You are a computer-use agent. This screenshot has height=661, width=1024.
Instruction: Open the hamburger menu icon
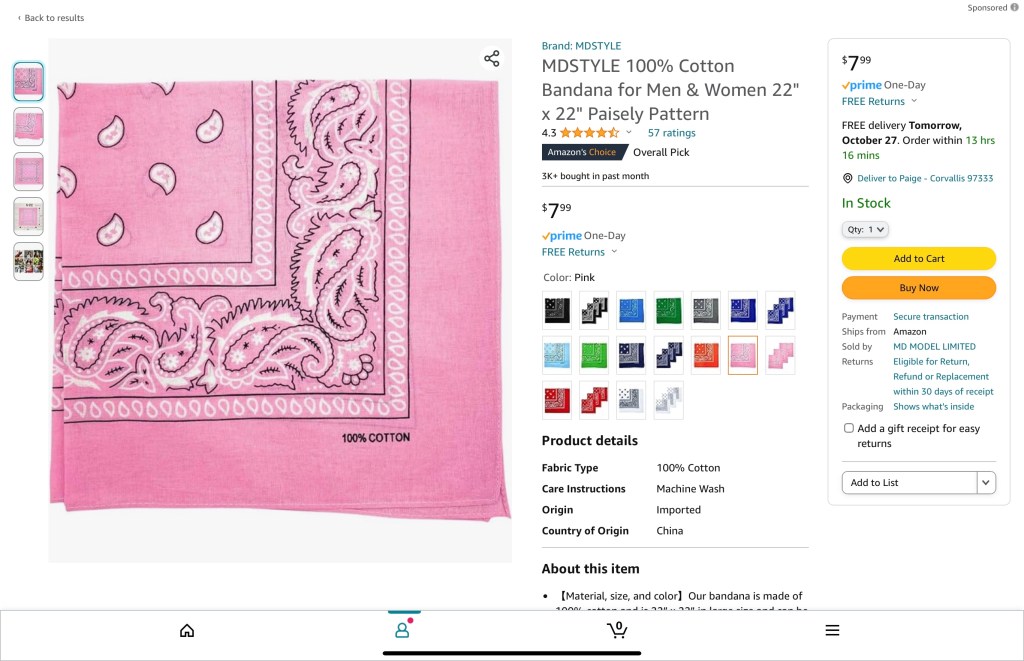coord(832,630)
